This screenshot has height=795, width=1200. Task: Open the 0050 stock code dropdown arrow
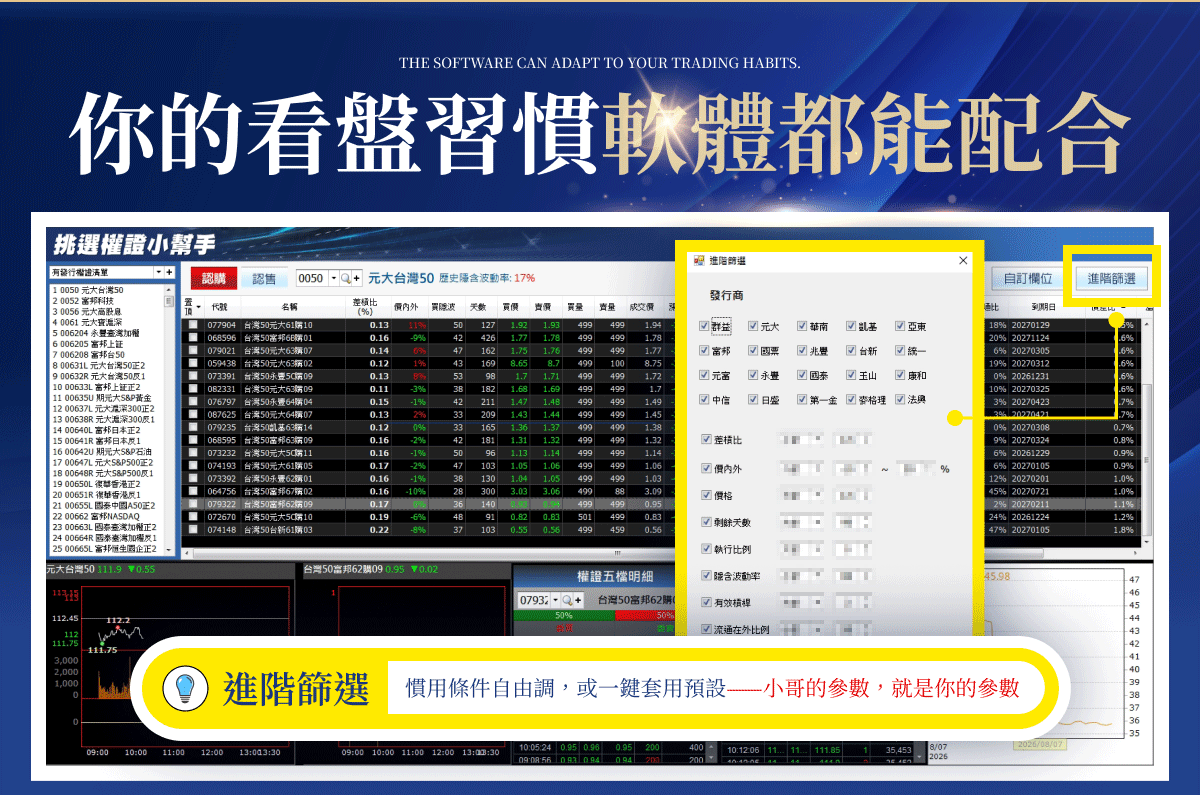tap(333, 279)
